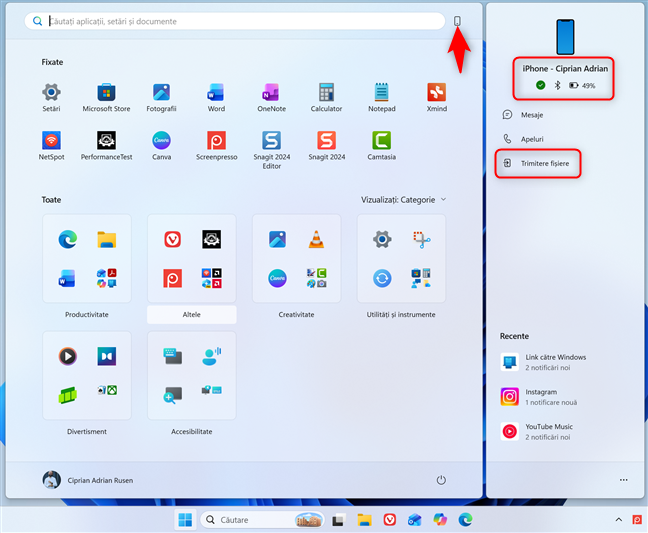Launch Vivaldi from the taskbar
Screen dimensions: 648x533
[390, 520]
